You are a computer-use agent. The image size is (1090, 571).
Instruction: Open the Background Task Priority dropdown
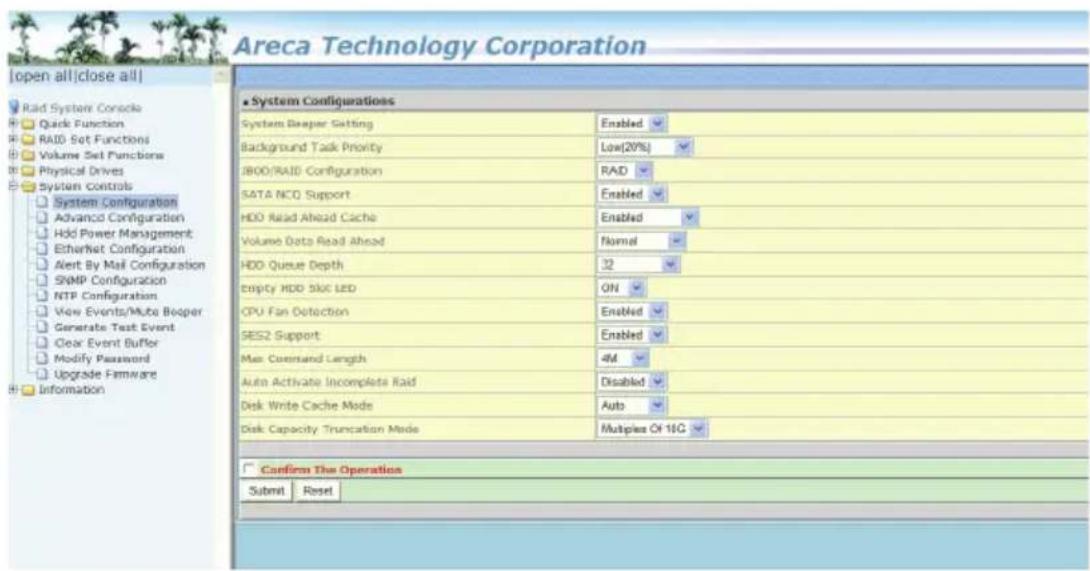[645, 147]
